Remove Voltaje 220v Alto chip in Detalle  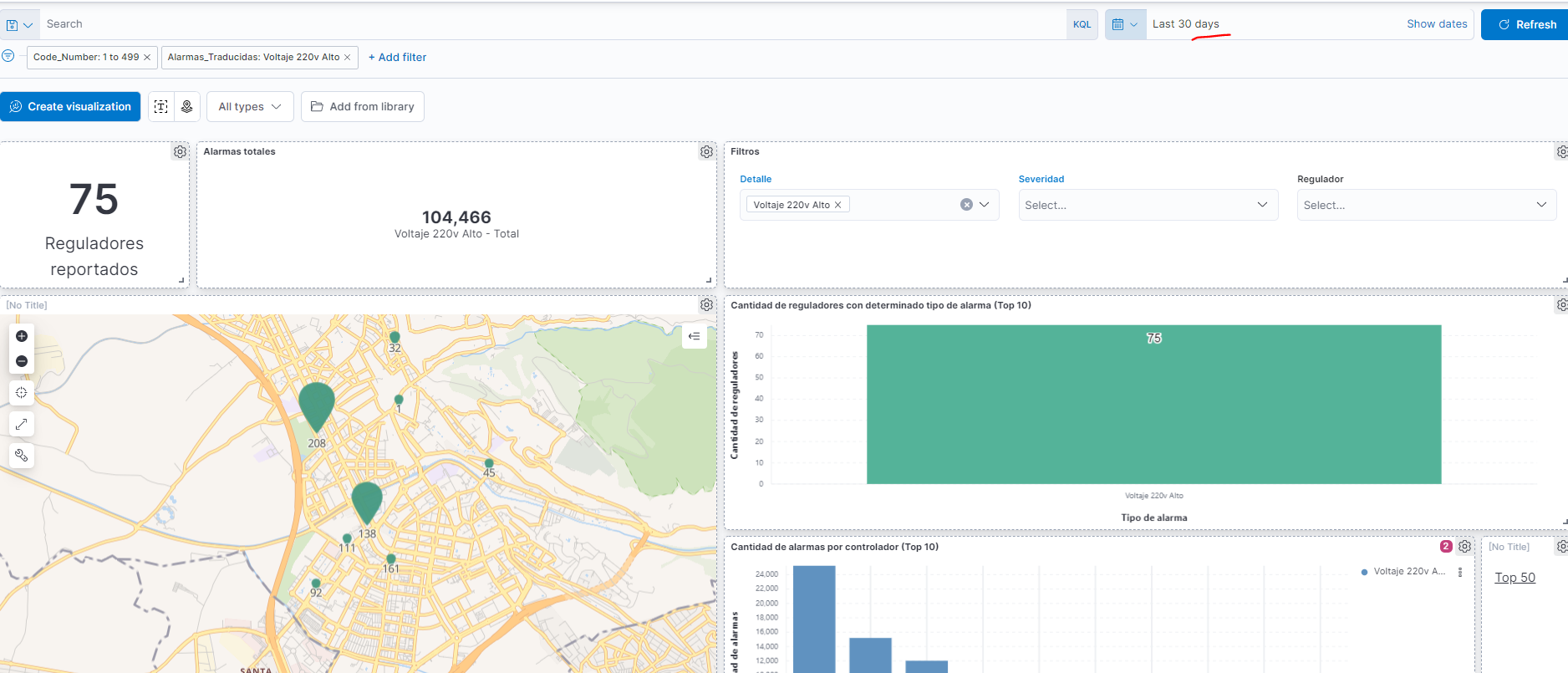pos(837,205)
